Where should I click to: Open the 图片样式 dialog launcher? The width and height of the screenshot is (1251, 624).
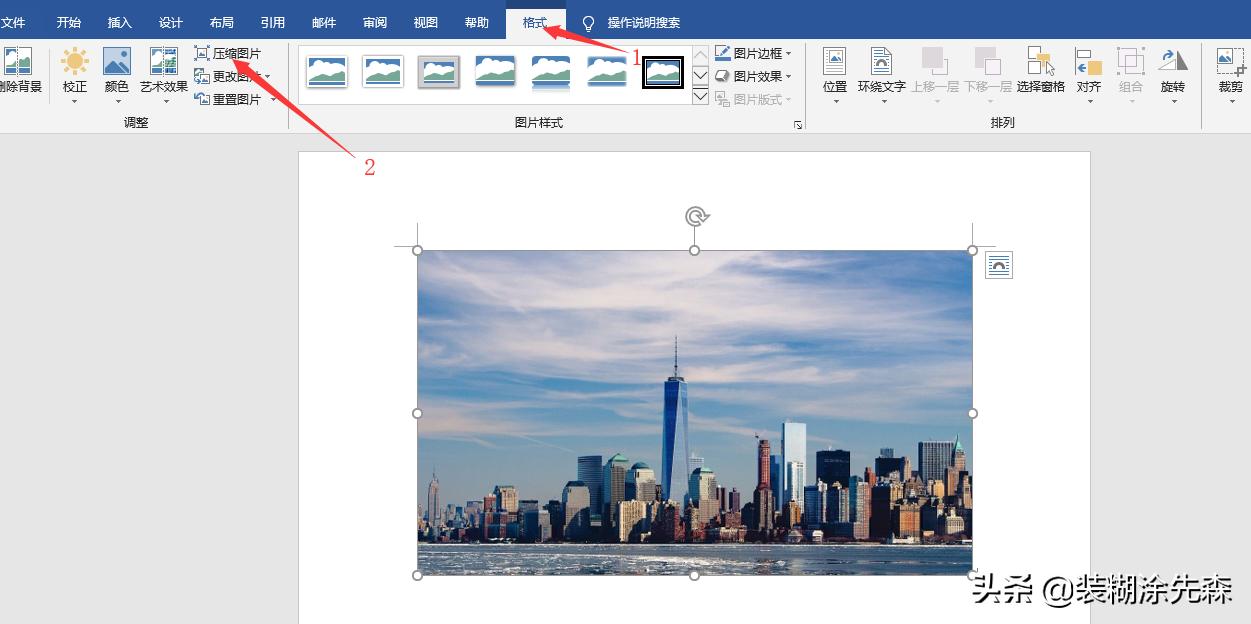click(798, 125)
